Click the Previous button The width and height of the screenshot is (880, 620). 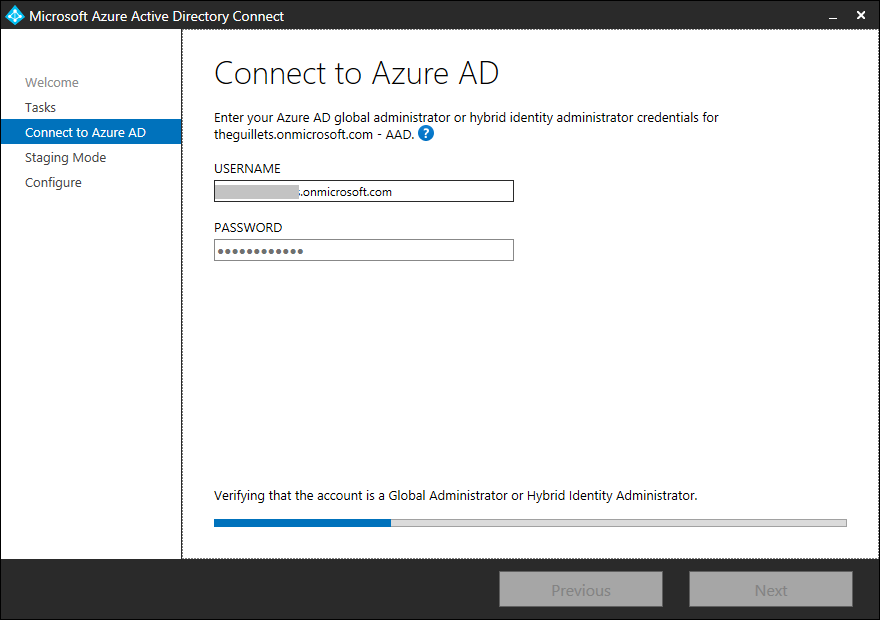click(581, 589)
